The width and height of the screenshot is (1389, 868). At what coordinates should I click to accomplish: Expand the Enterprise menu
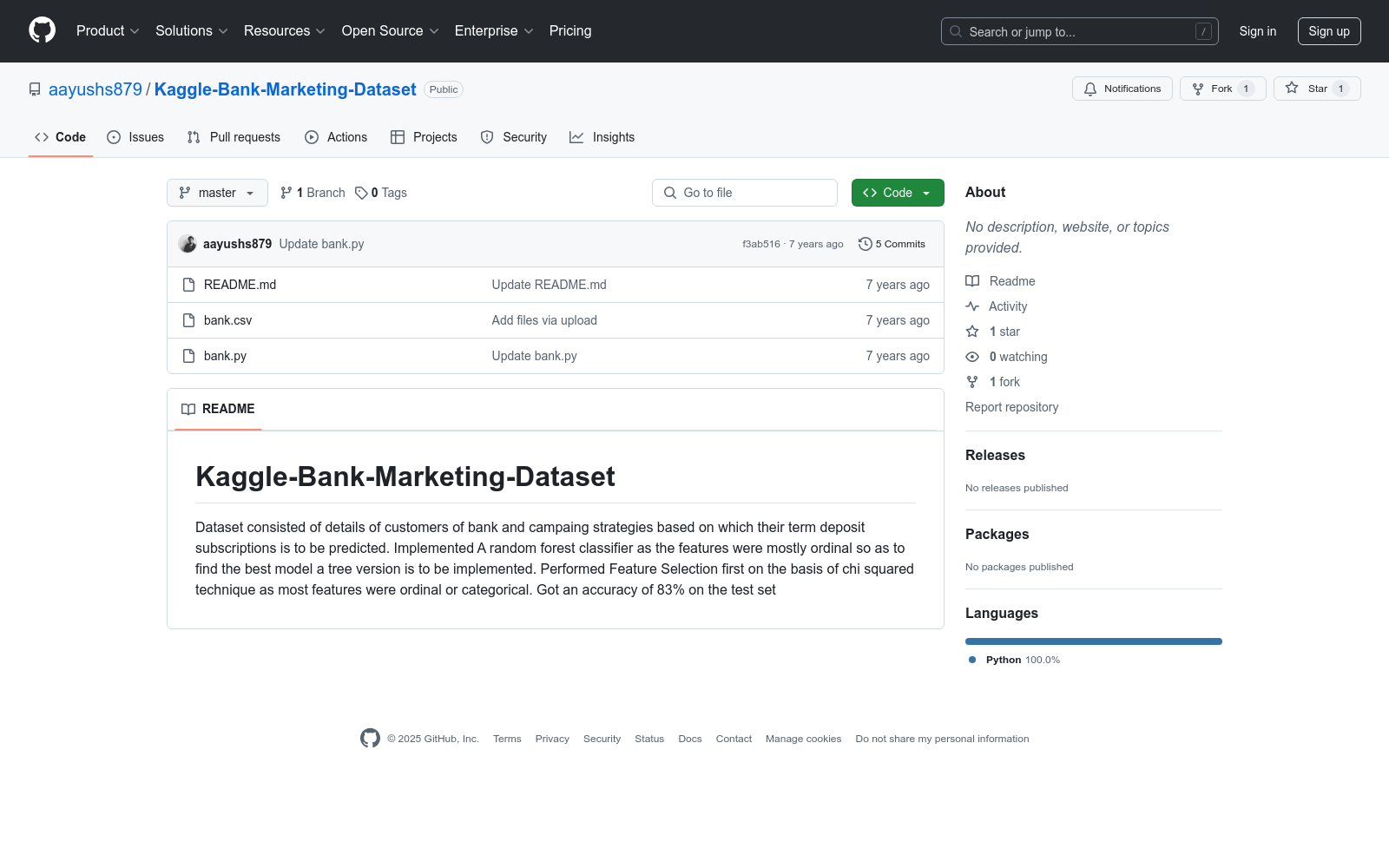(x=494, y=30)
